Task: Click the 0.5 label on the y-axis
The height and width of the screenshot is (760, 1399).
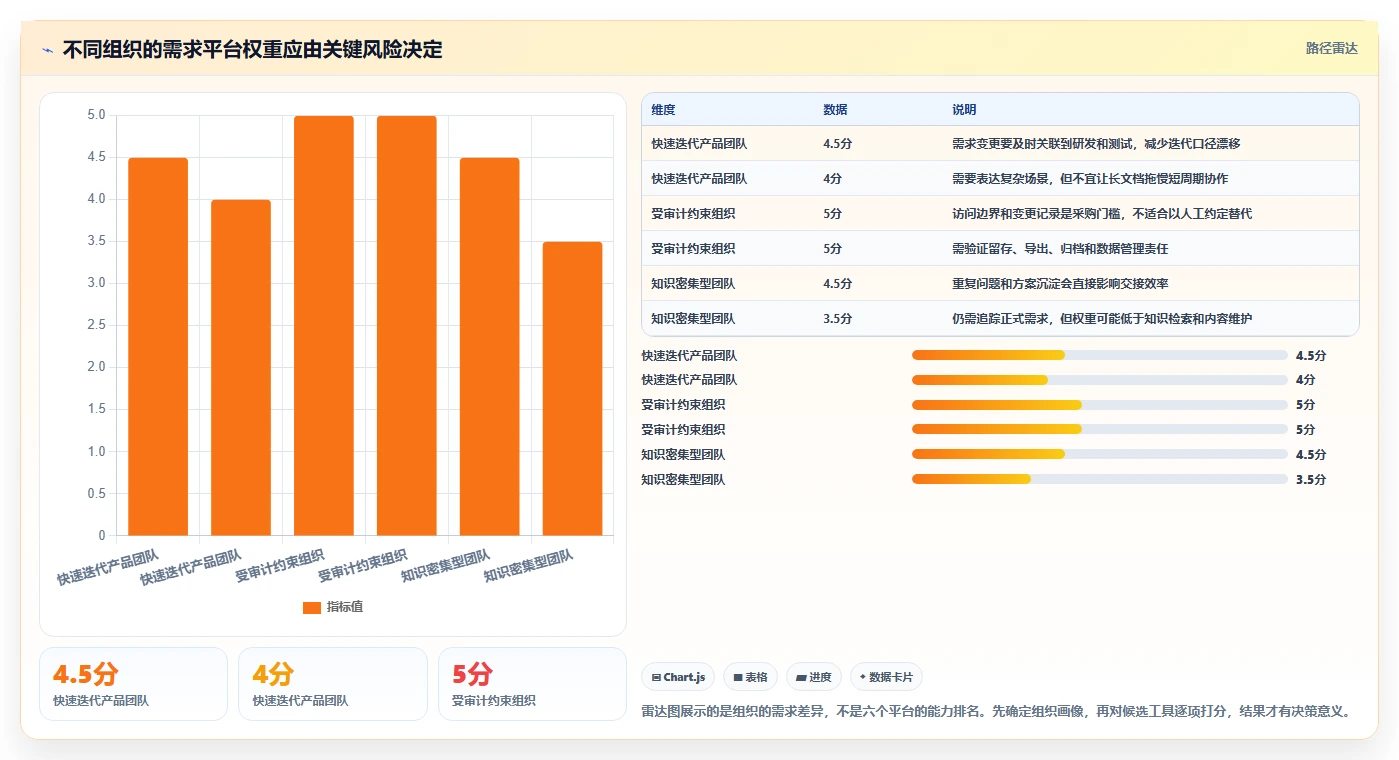Action: coord(97,493)
